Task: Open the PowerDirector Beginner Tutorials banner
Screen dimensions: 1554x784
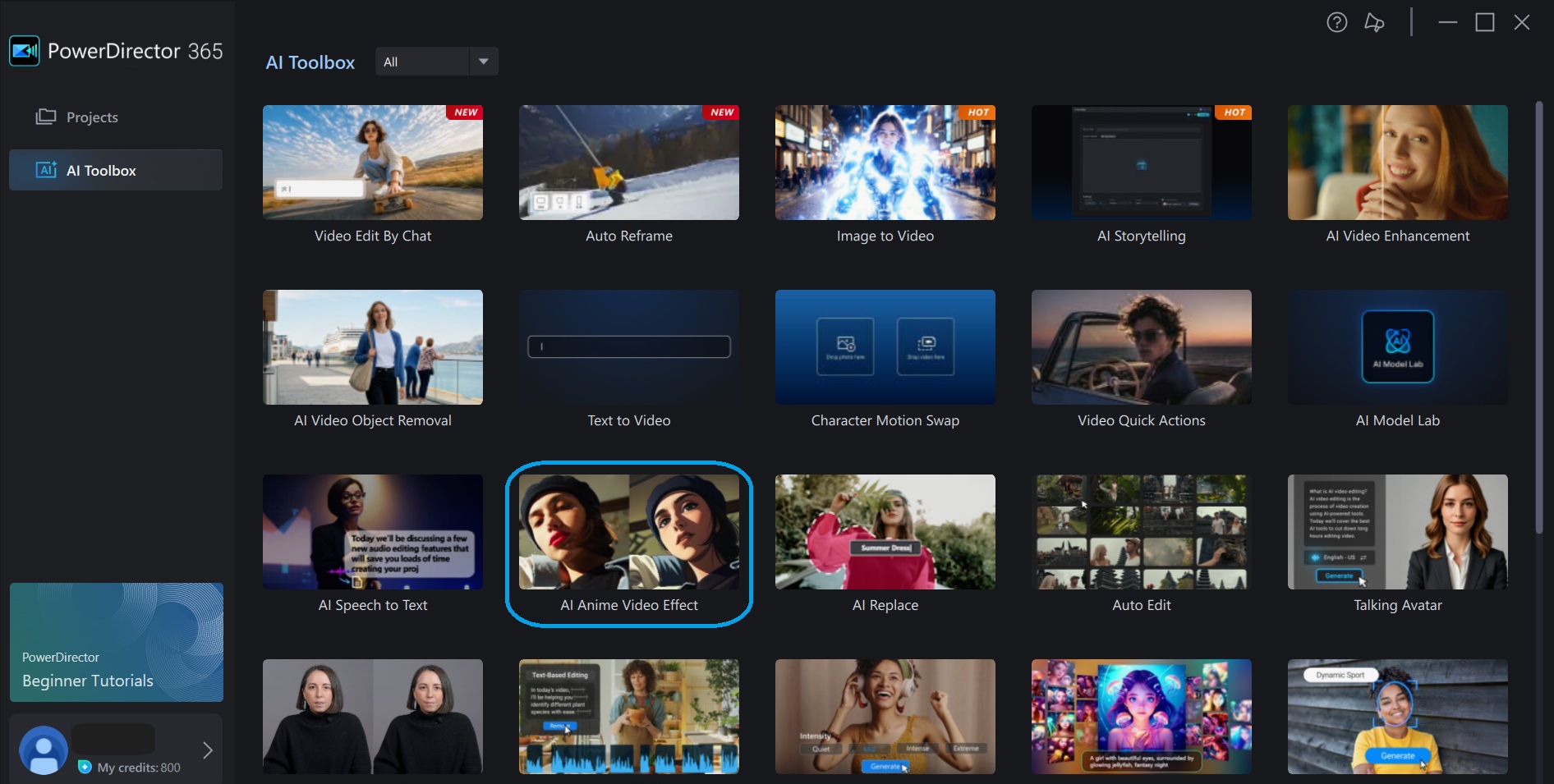Action: click(x=117, y=642)
